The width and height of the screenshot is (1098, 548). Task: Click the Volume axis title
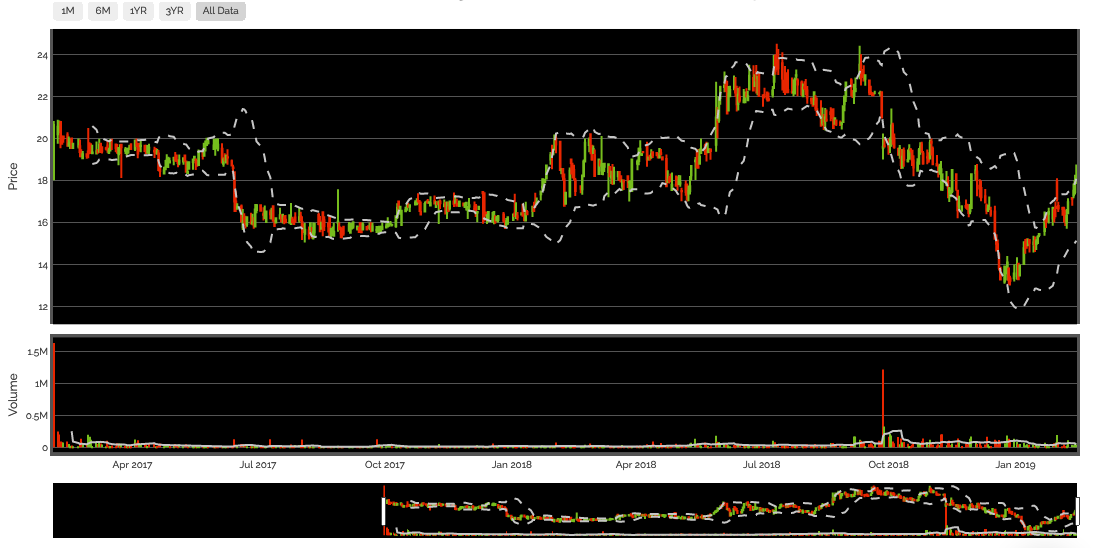coord(13,395)
